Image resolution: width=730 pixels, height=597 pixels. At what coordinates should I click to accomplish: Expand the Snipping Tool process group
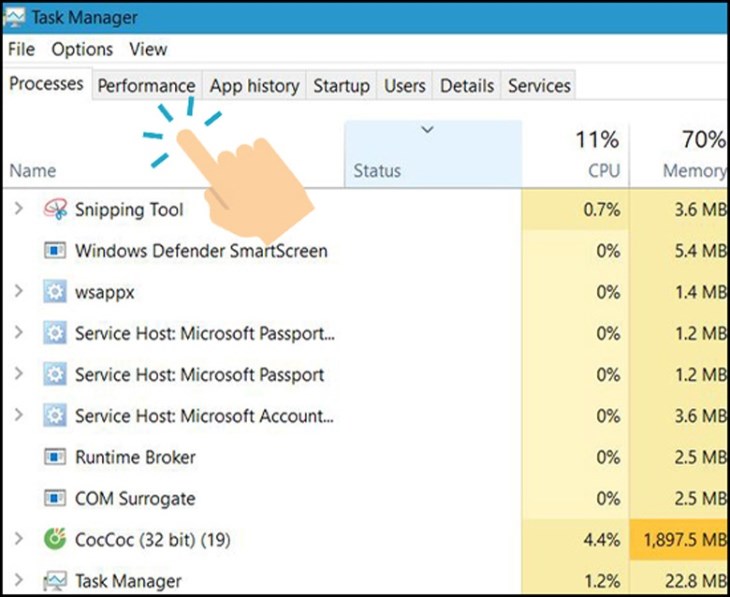coord(17,210)
